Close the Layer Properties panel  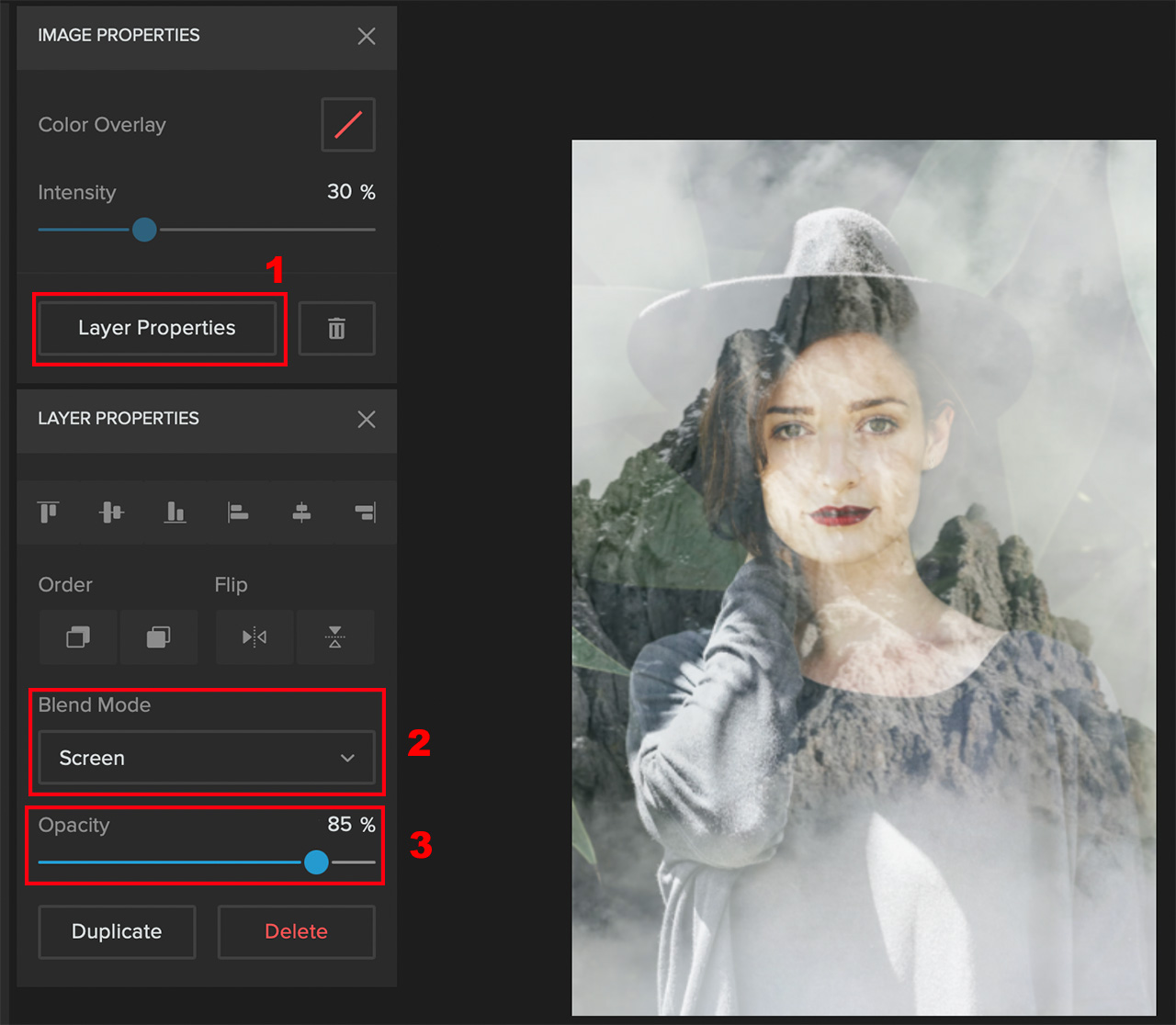pos(367,420)
